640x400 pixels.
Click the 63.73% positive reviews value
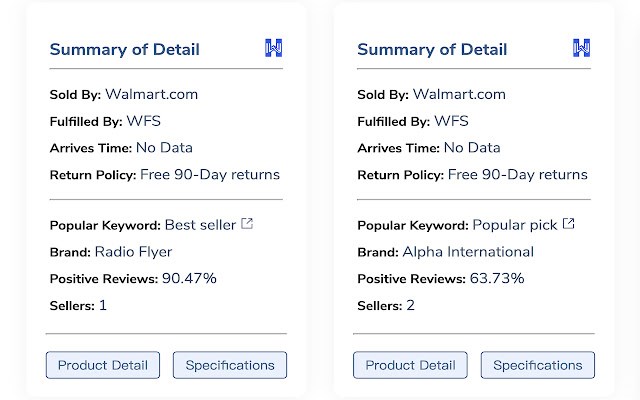click(x=497, y=278)
